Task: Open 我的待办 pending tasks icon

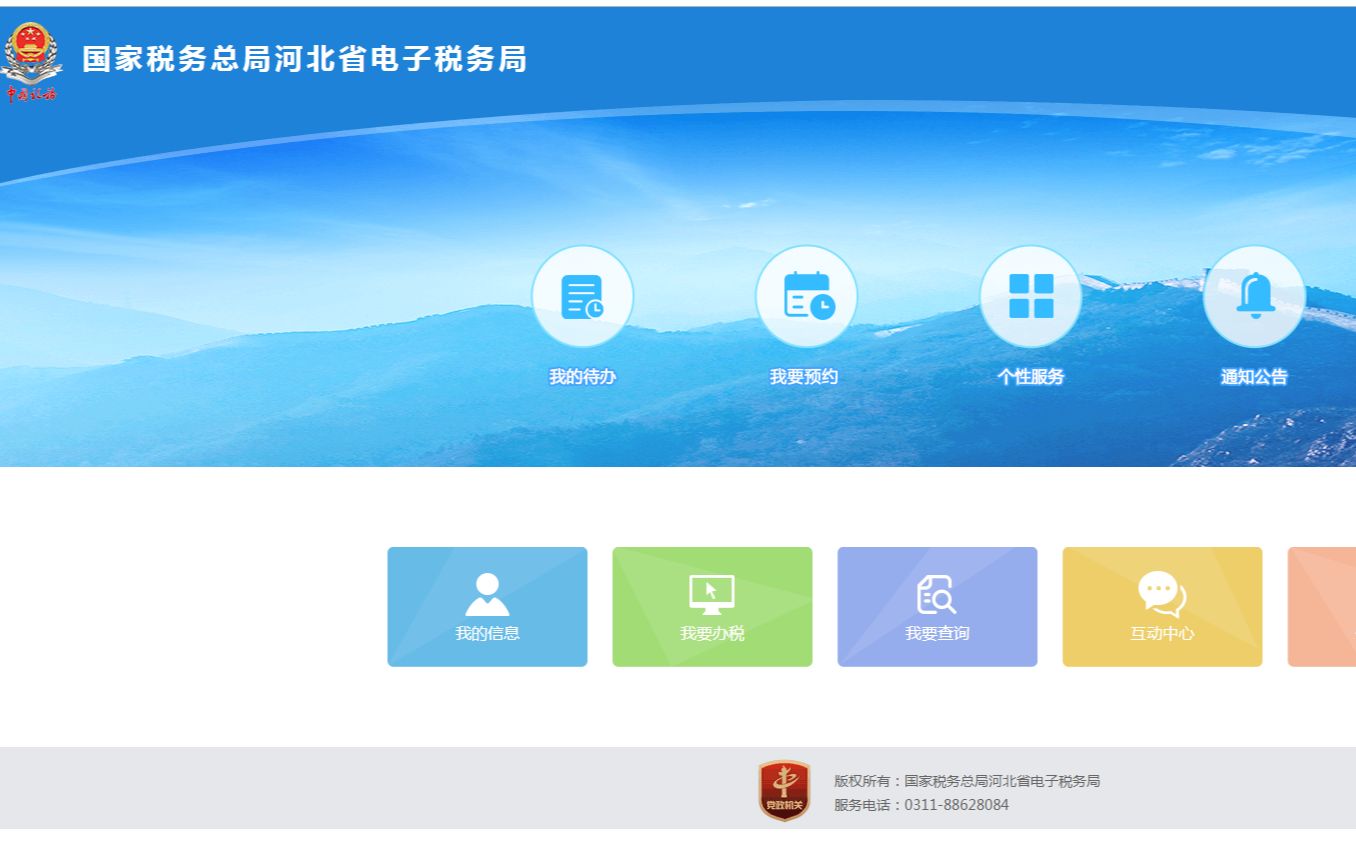Action: click(583, 296)
